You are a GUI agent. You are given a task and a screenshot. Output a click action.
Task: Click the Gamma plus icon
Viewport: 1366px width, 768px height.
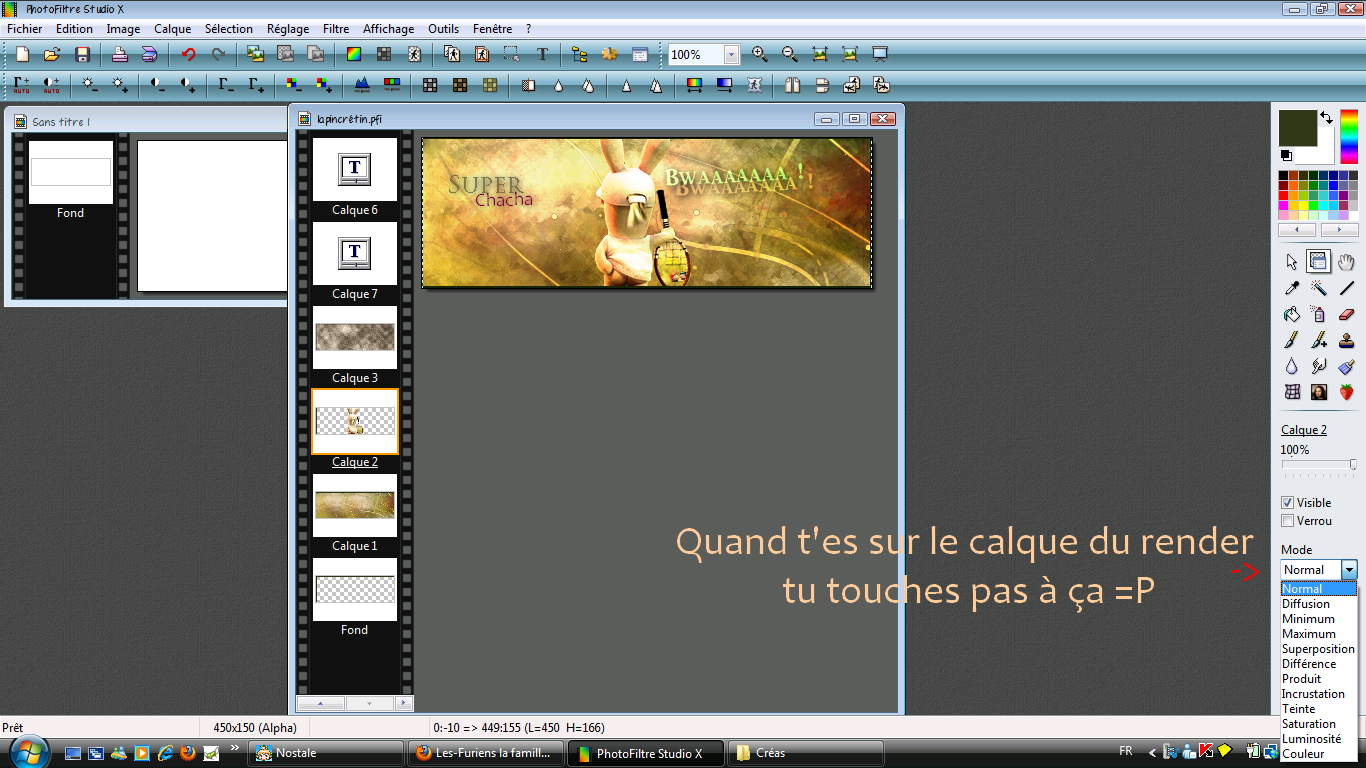tap(256, 85)
